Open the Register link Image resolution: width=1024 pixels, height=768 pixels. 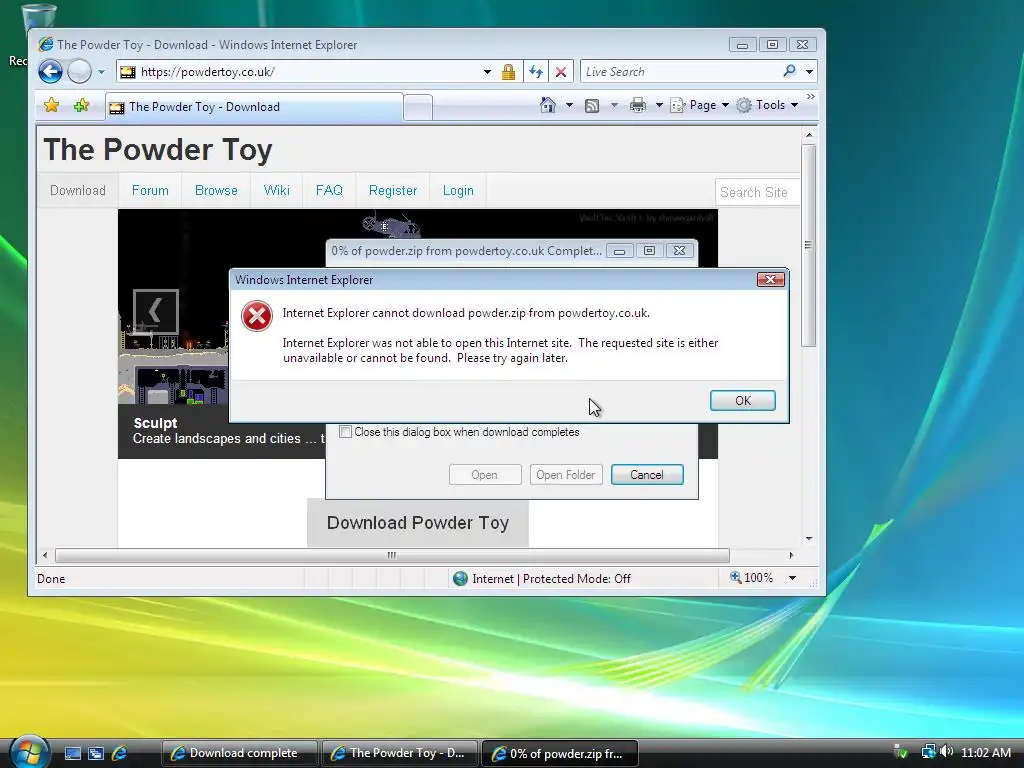392,191
